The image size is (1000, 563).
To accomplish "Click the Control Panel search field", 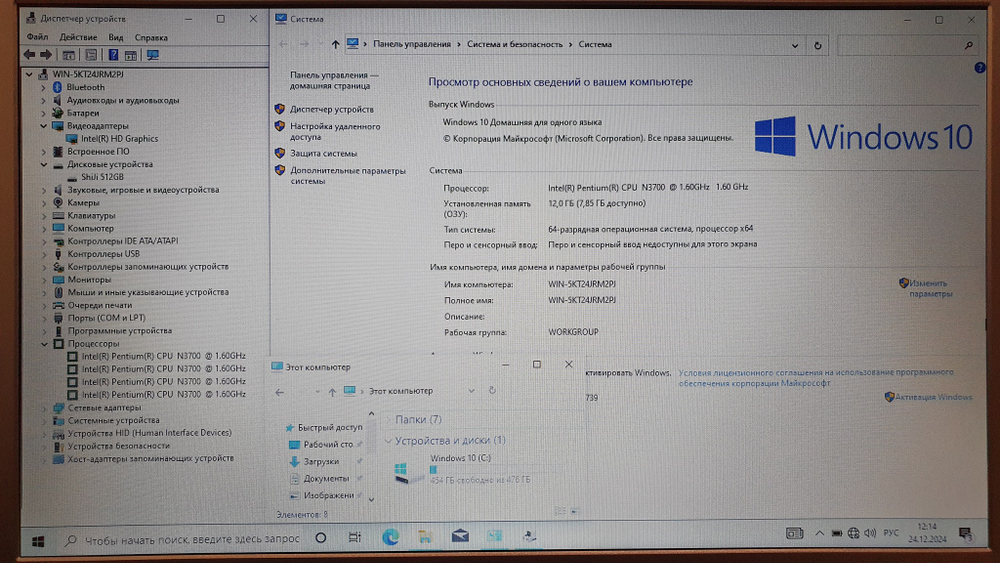I will click(x=906, y=45).
